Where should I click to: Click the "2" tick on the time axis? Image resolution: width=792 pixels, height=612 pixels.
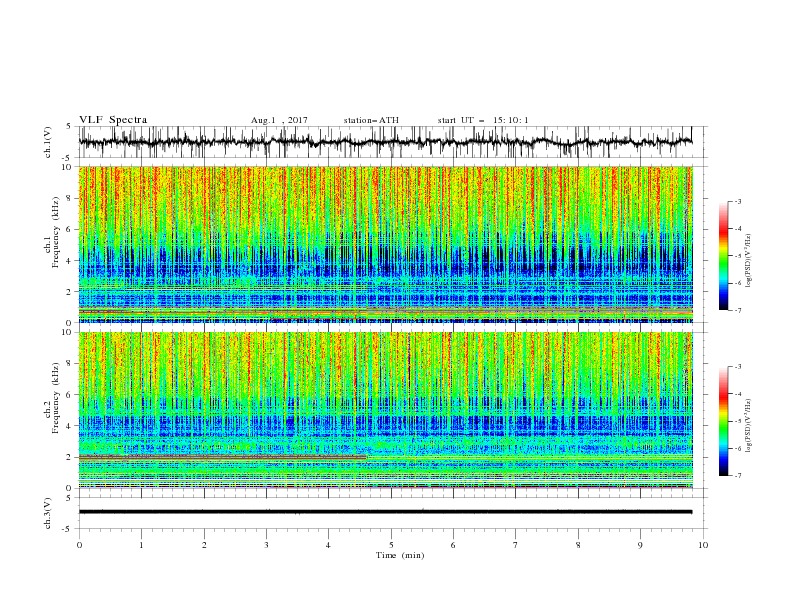204,545
